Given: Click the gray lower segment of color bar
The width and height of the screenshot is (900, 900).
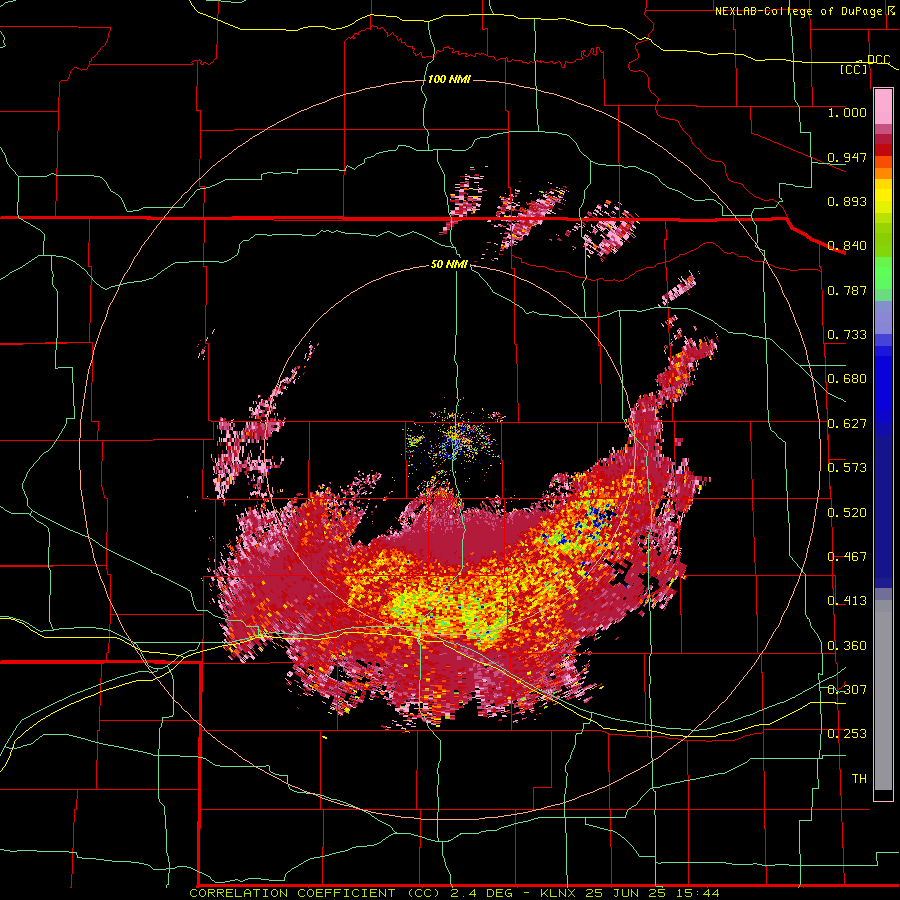Looking at the screenshot, I should coord(883,695).
